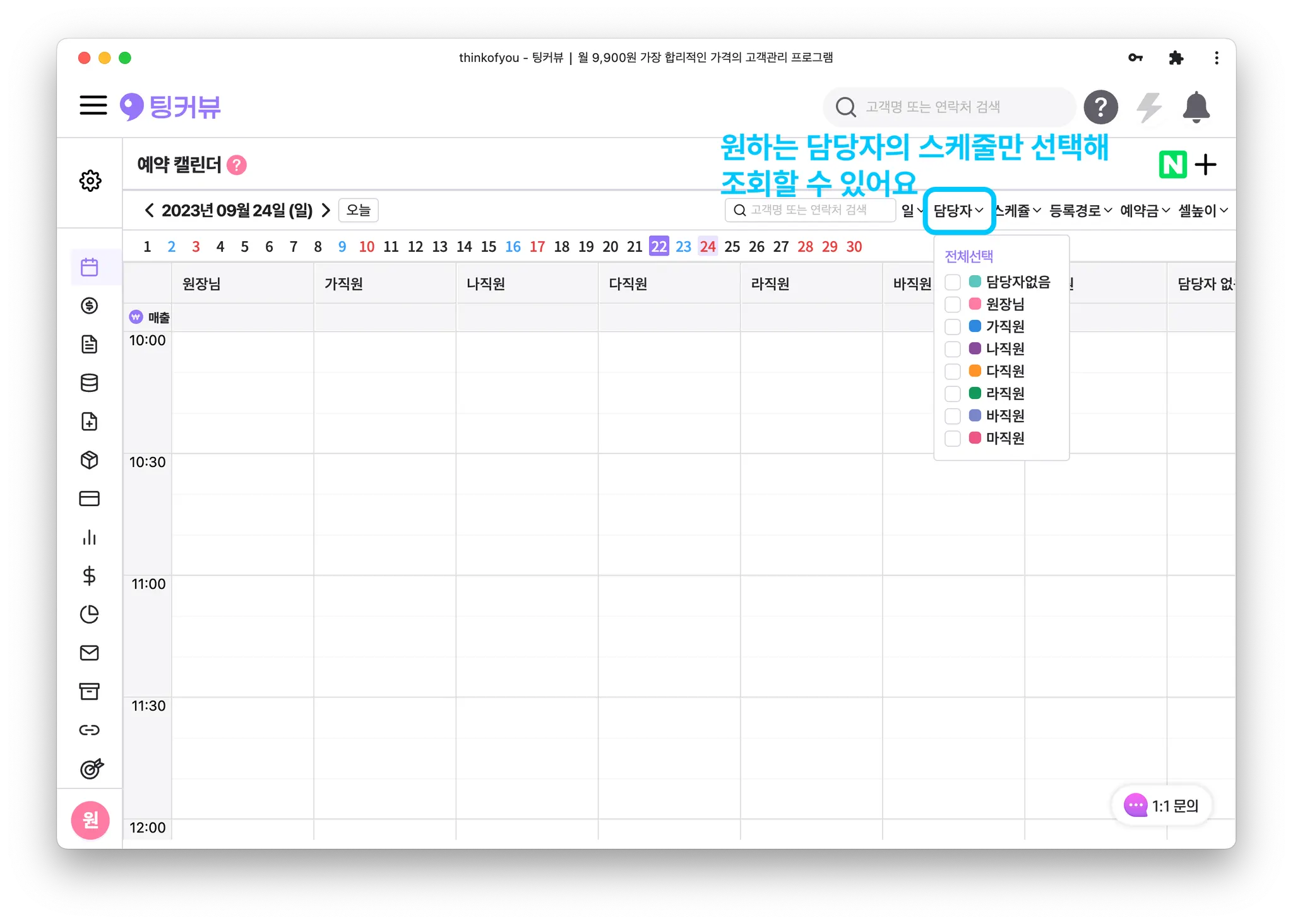Select day 25 in date strip
This screenshot has width=1293, height=924.
pyautogui.click(x=732, y=247)
